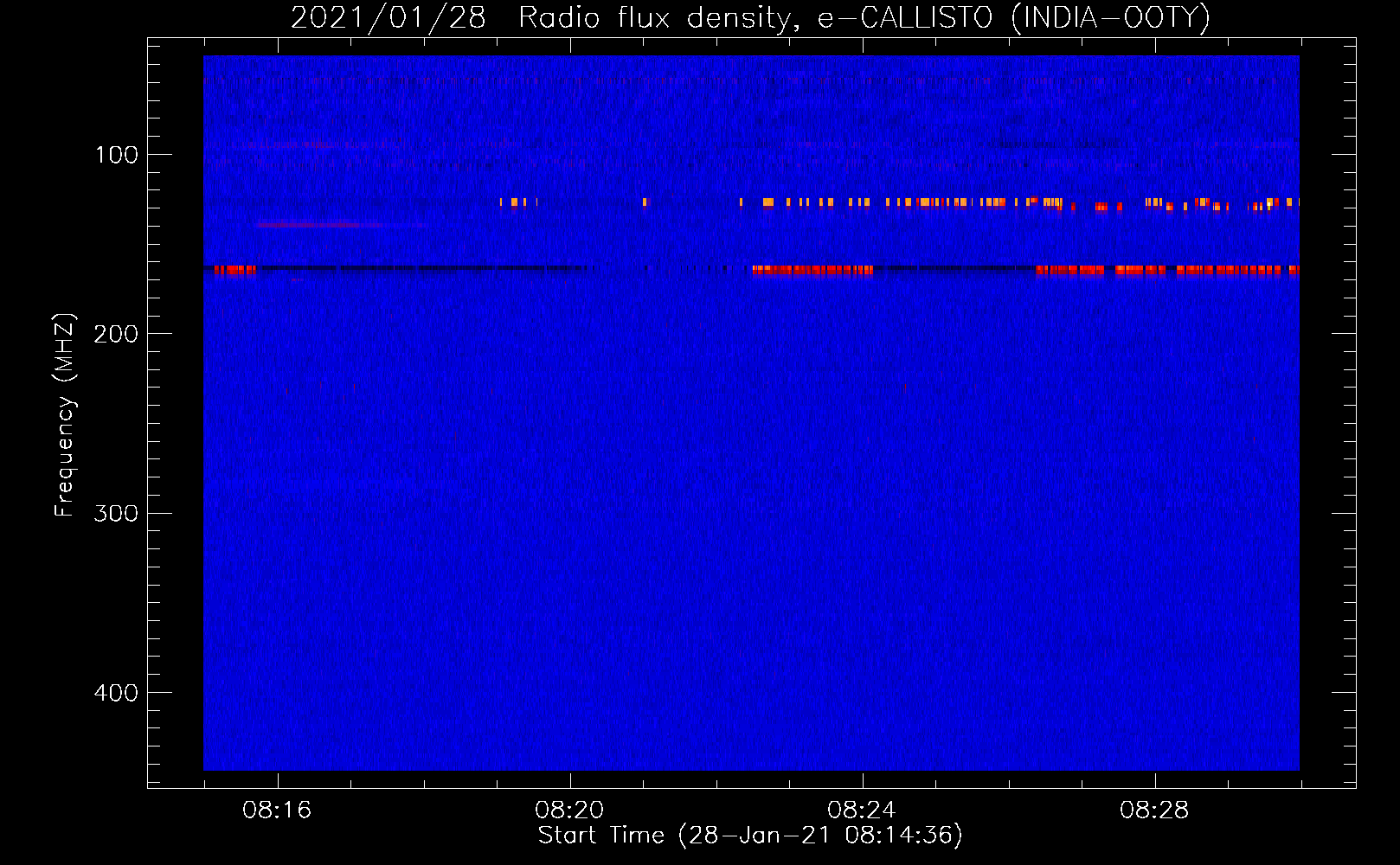Click the 08:20 time tick label
This screenshot has width=1400, height=865.
569,811
